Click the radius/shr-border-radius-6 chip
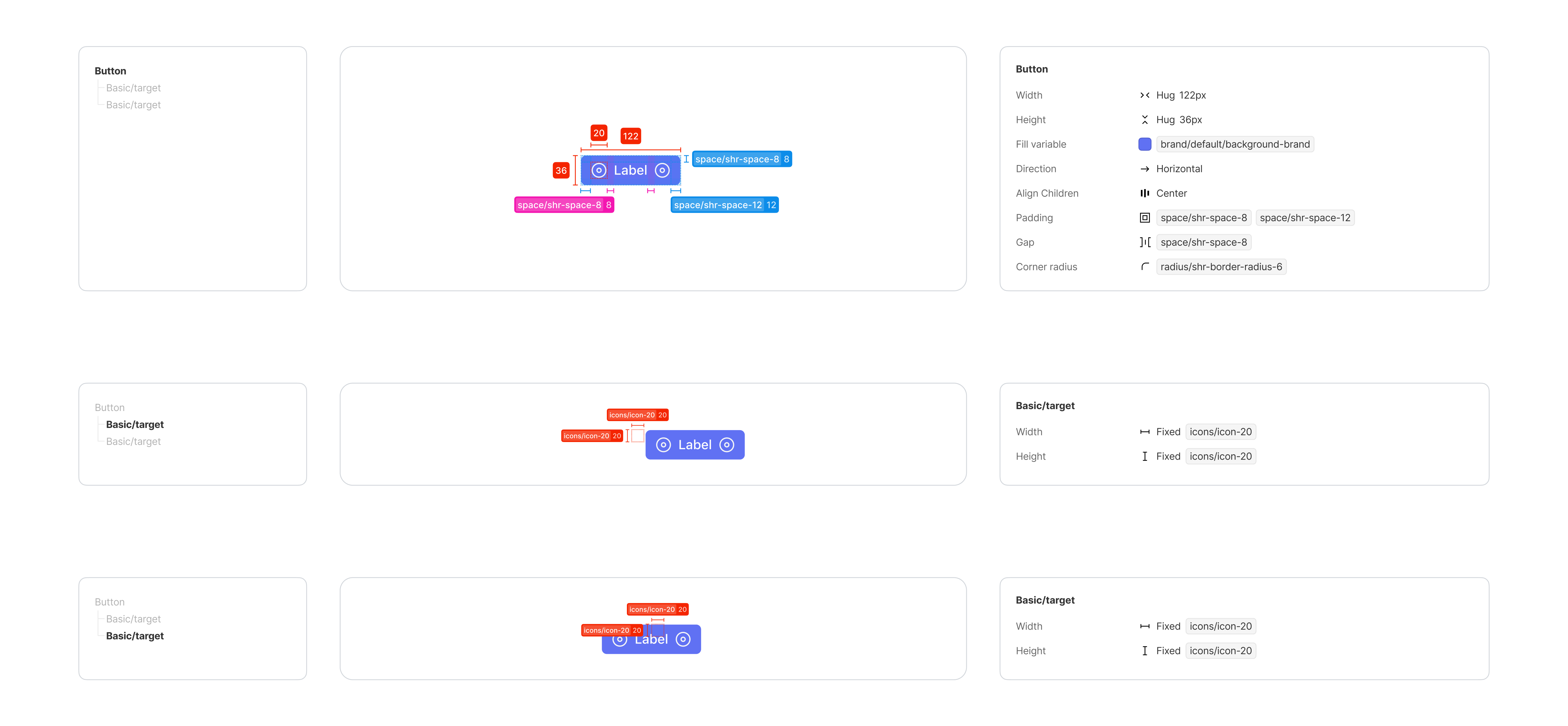The height and width of the screenshot is (726, 1568). (1221, 267)
